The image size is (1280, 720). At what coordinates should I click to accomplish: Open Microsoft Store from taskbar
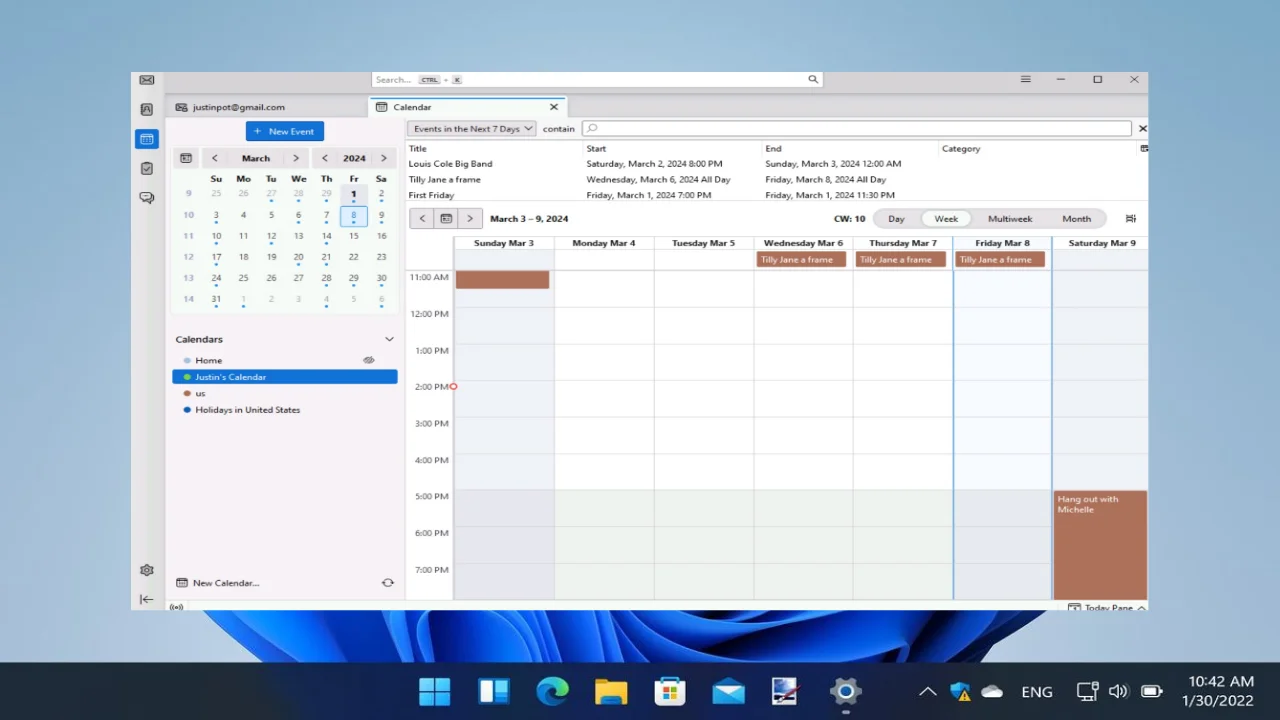click(670, 691)
